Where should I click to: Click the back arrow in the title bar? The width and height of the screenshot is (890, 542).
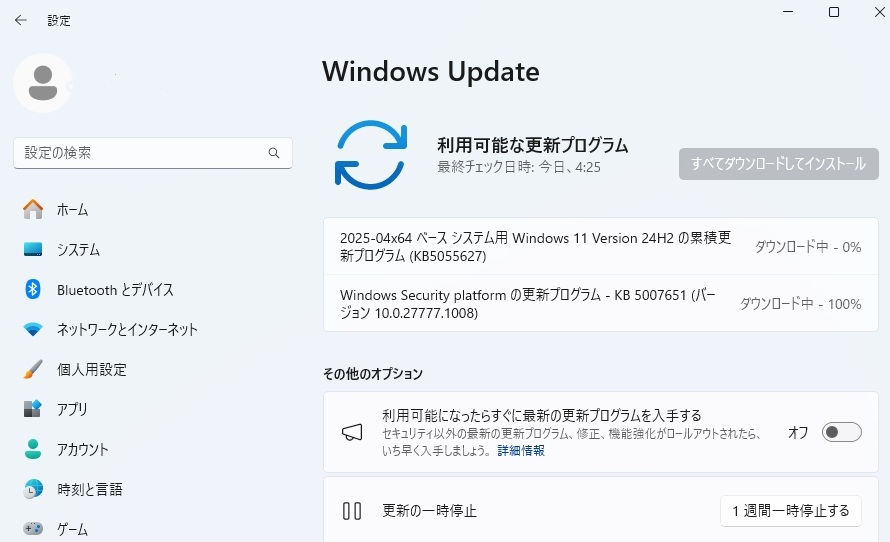click(21, 20)
